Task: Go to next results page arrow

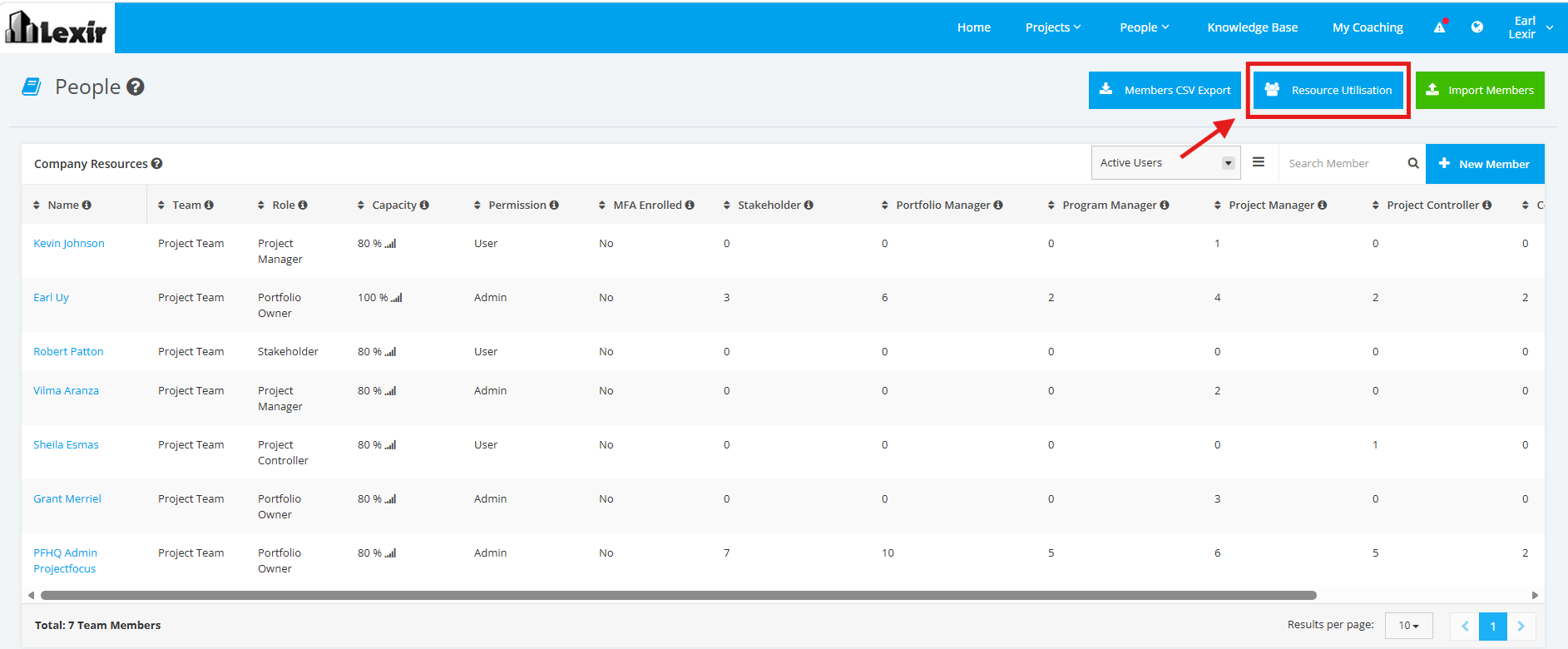Action: [x=1521, y=626]
